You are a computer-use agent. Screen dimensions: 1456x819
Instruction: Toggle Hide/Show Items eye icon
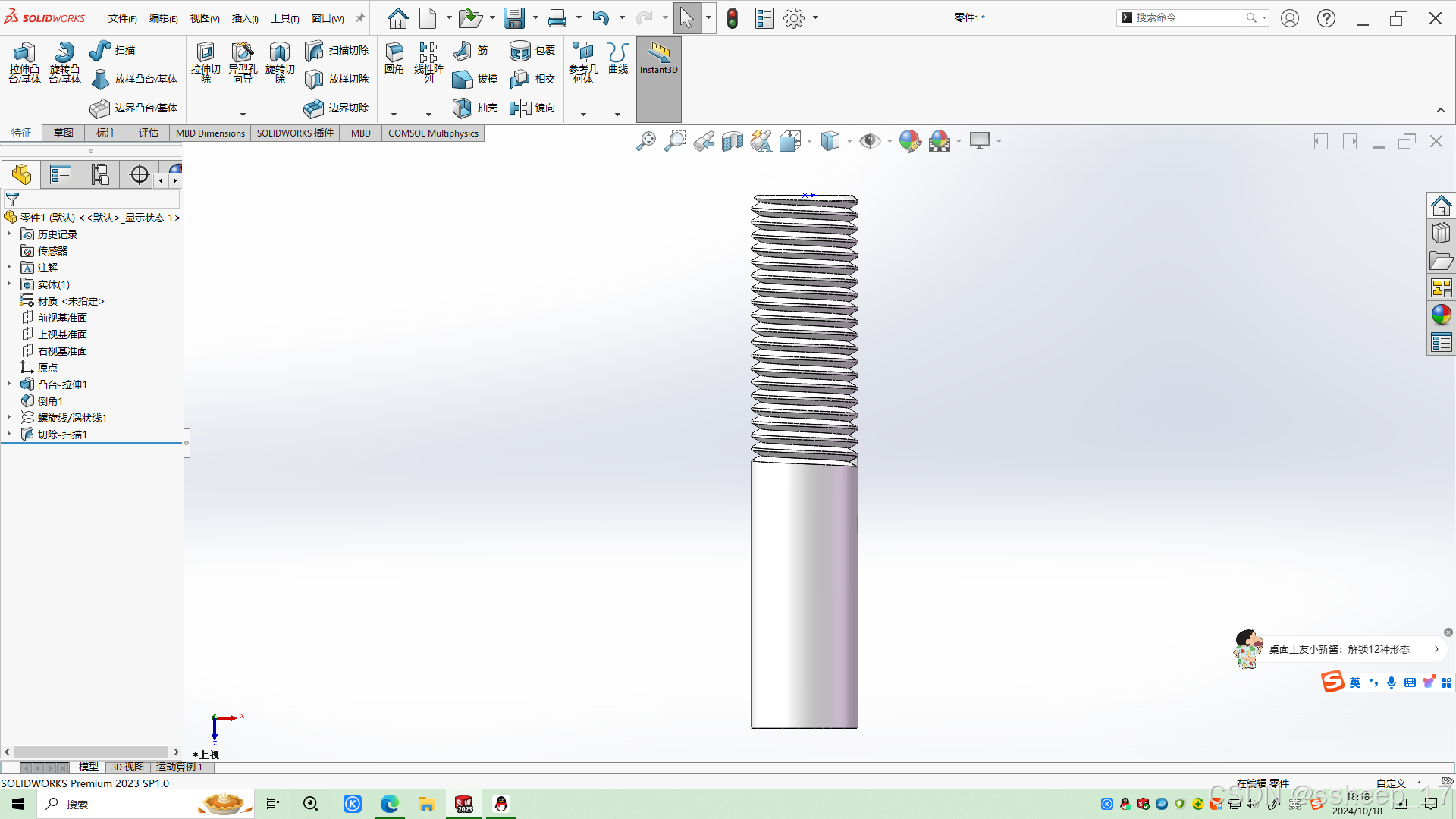pyautogui.click(x=869, y=141)
